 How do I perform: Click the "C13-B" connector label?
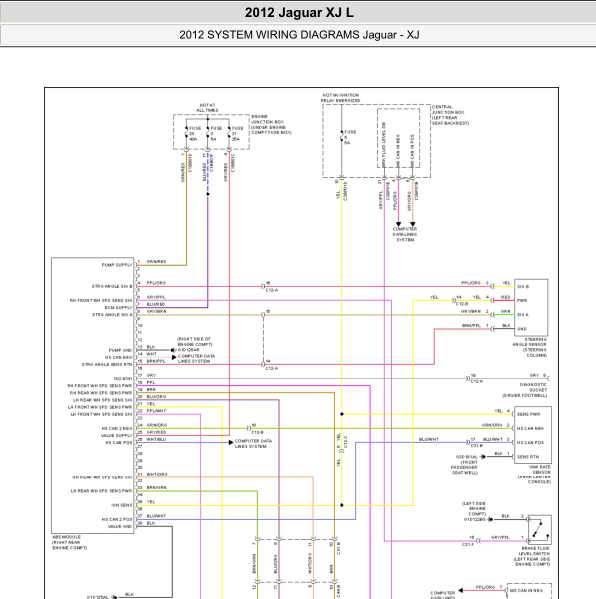(257, 432)
